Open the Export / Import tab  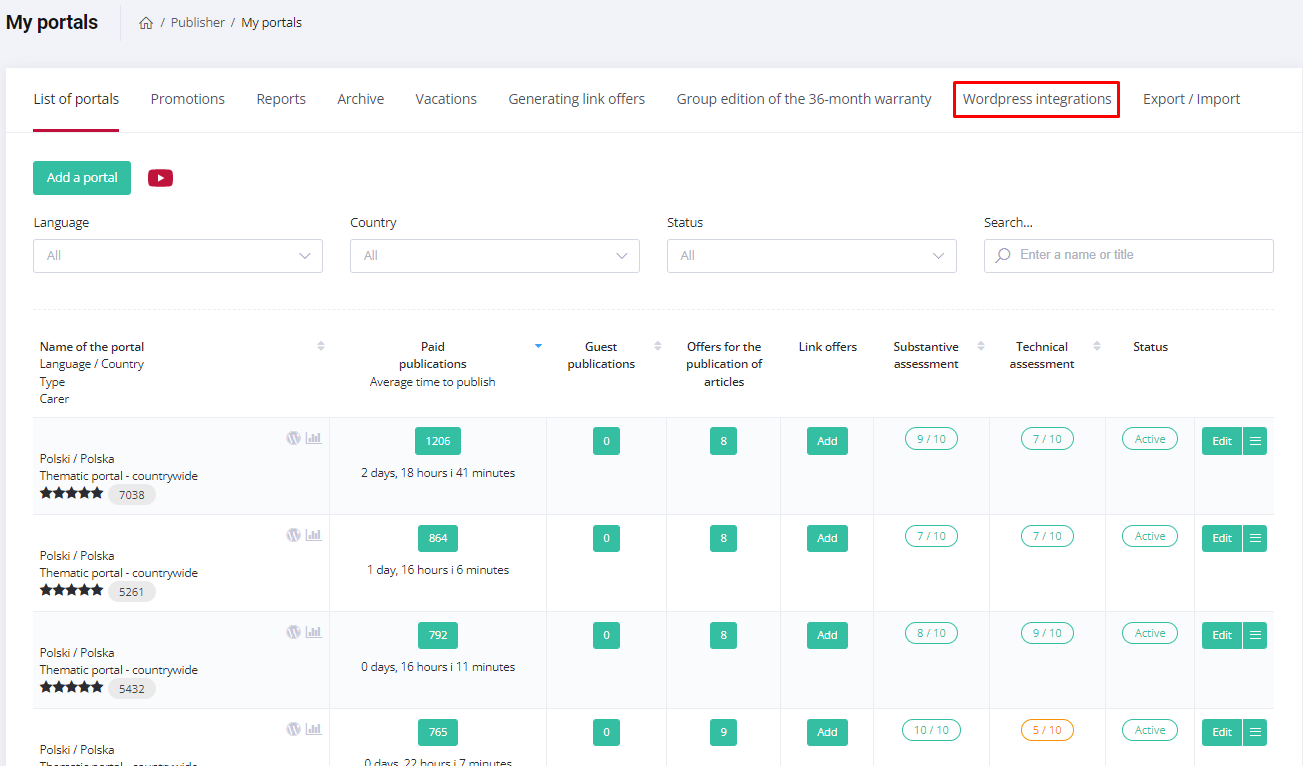tap(1191, 99)
